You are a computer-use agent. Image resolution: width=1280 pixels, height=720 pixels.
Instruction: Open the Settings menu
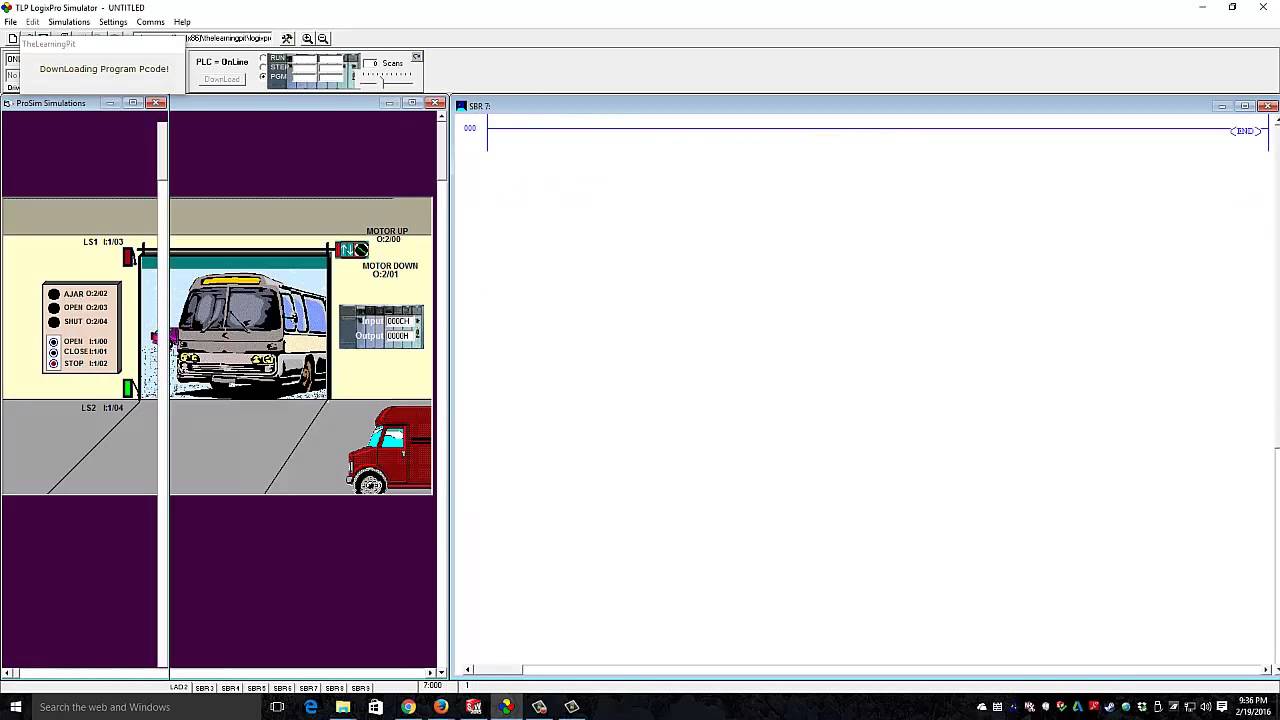coord(113,22)
